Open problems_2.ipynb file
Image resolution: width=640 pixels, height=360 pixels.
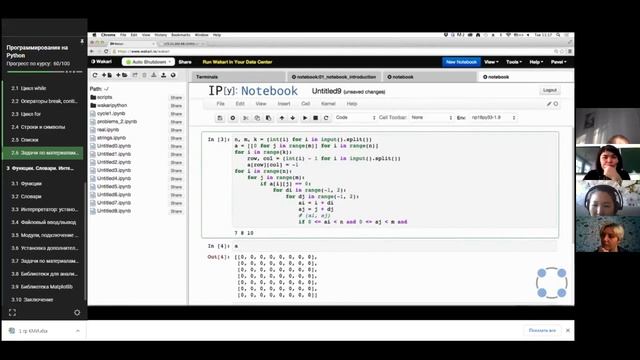tap(117, 122)
